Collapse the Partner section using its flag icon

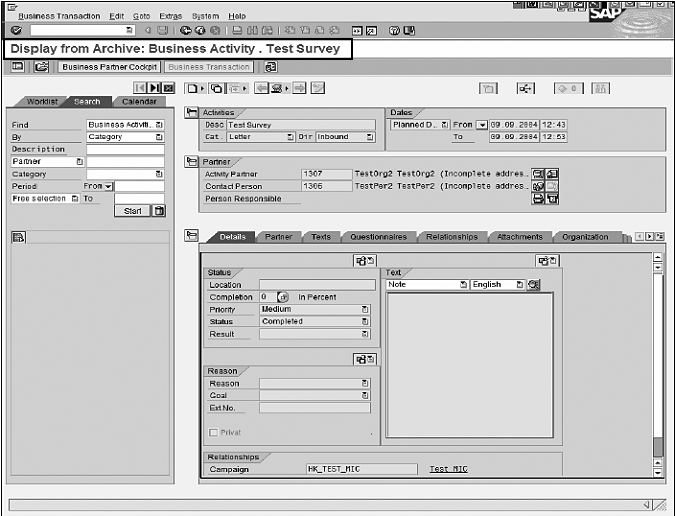pos(192,161)
